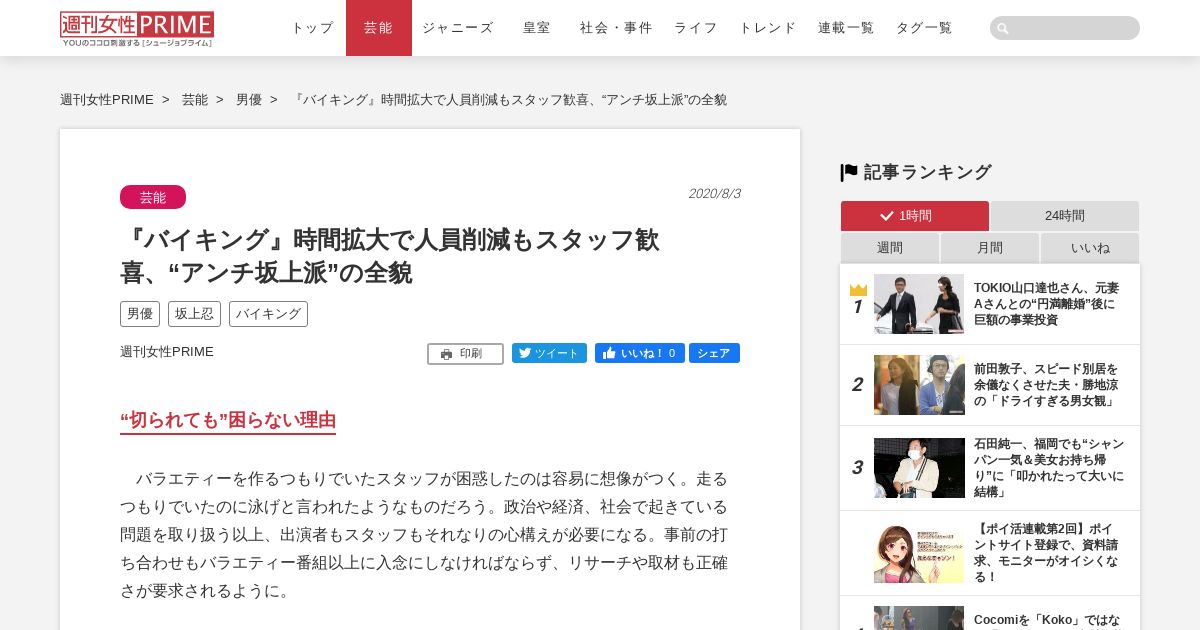Open the トレンド menu item
The width and height of the screenshot is (1200, 630).
768,28
